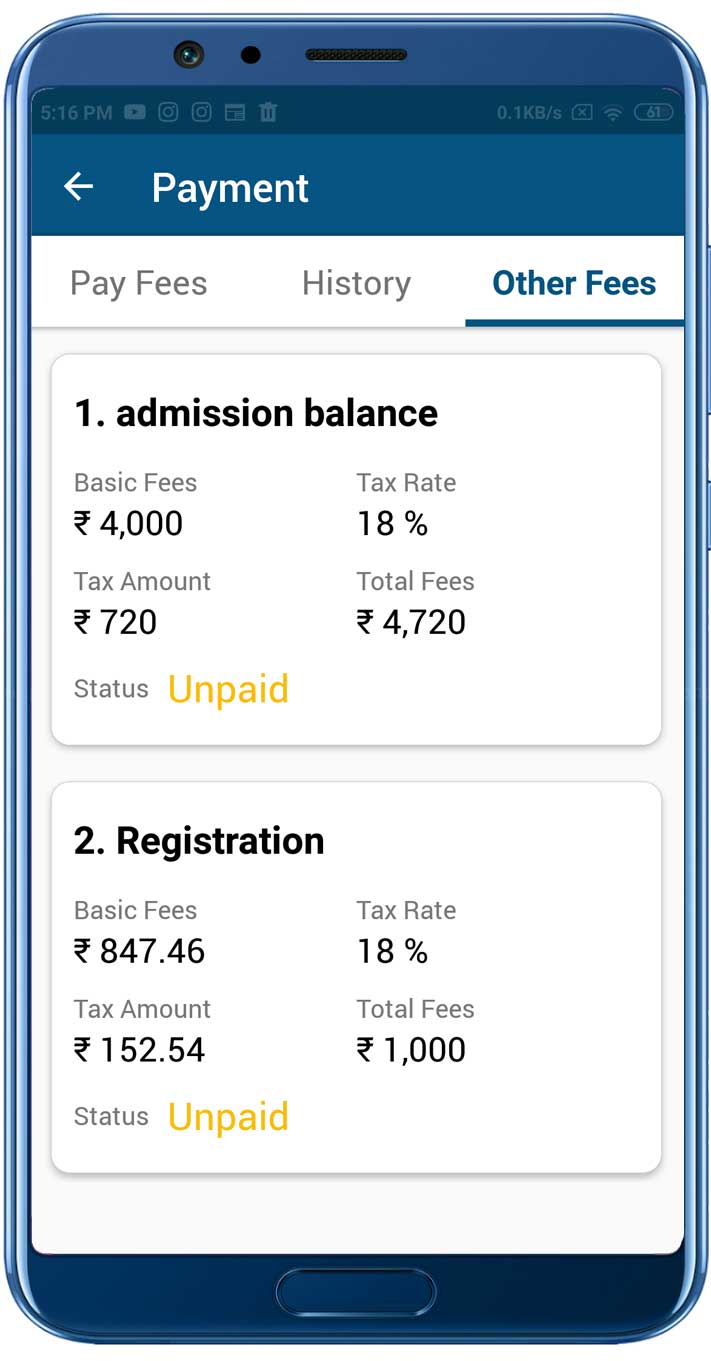Tap the Wi-Fi indicator icon
Image resolution: width=711 pixels, height=1361 pixels.
[x=611, y=112]
